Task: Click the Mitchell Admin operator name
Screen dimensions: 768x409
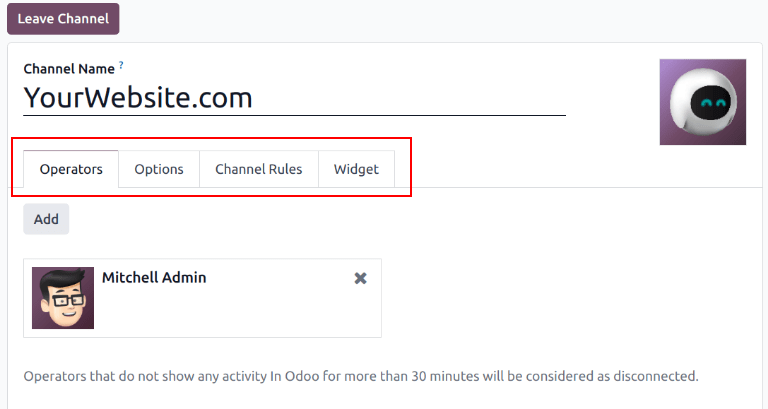Action: click(154, 277)
